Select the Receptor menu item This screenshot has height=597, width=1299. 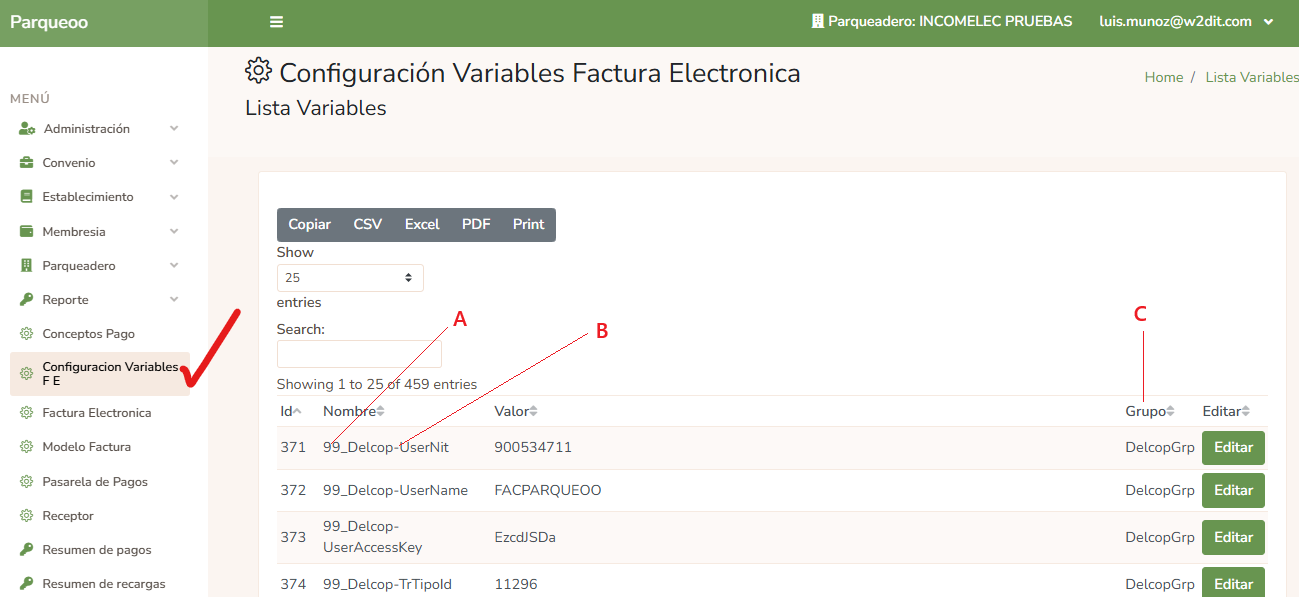click(66, 515)
